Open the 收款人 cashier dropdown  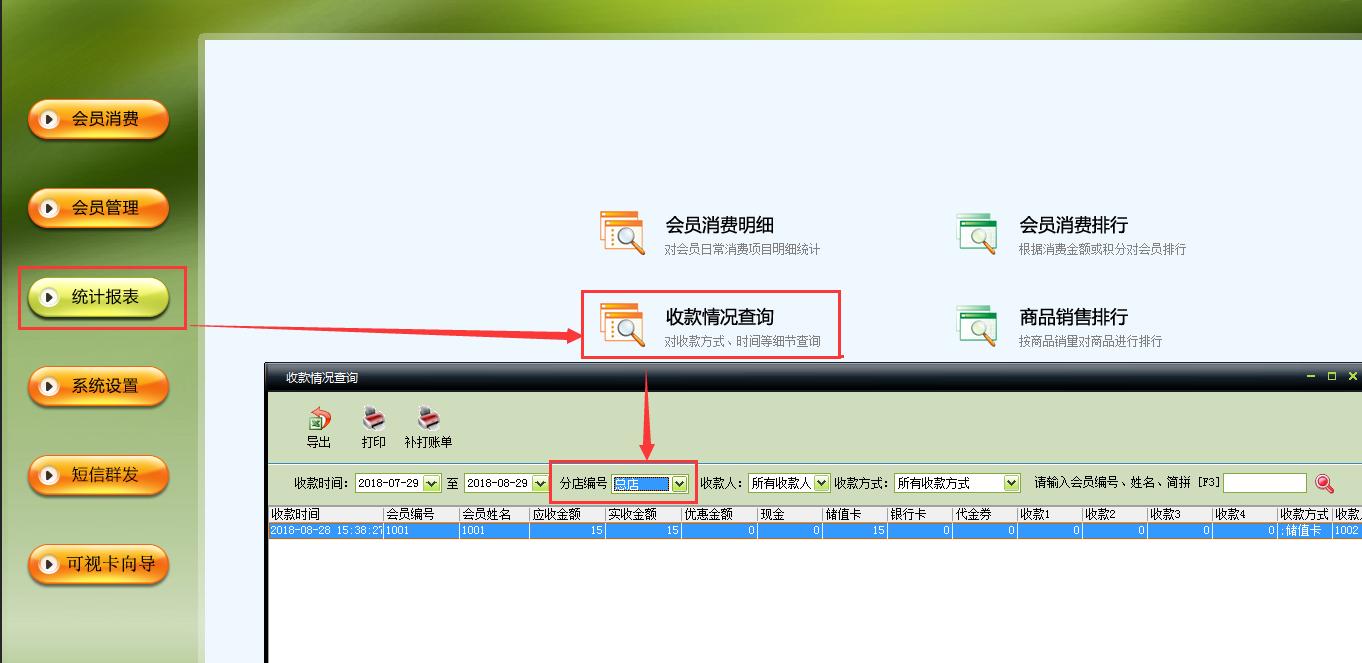pyautogui.click(x=821, y=484)
